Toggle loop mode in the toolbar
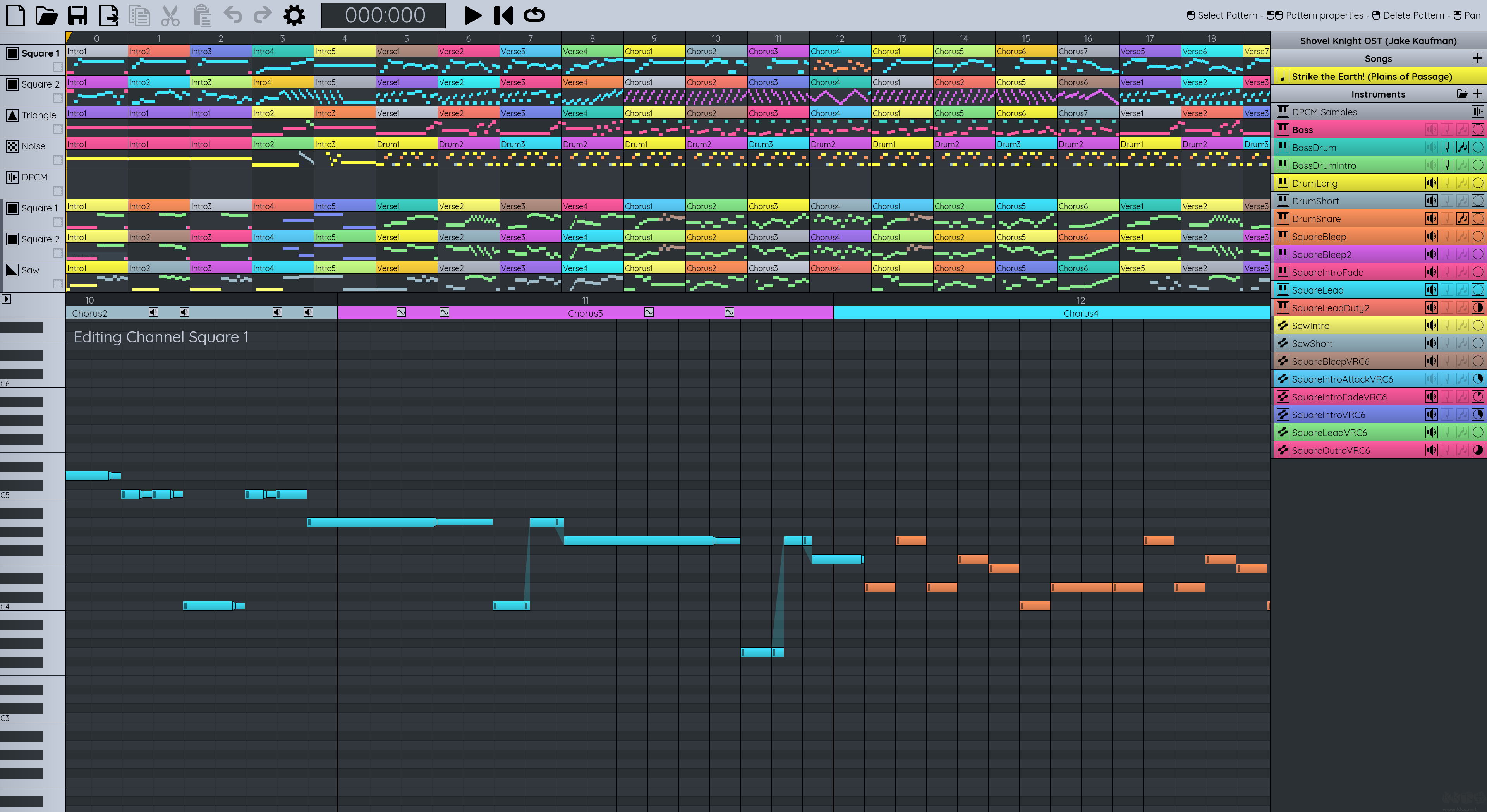Screen dimensions: 1487x812 [x=534, y=15]
